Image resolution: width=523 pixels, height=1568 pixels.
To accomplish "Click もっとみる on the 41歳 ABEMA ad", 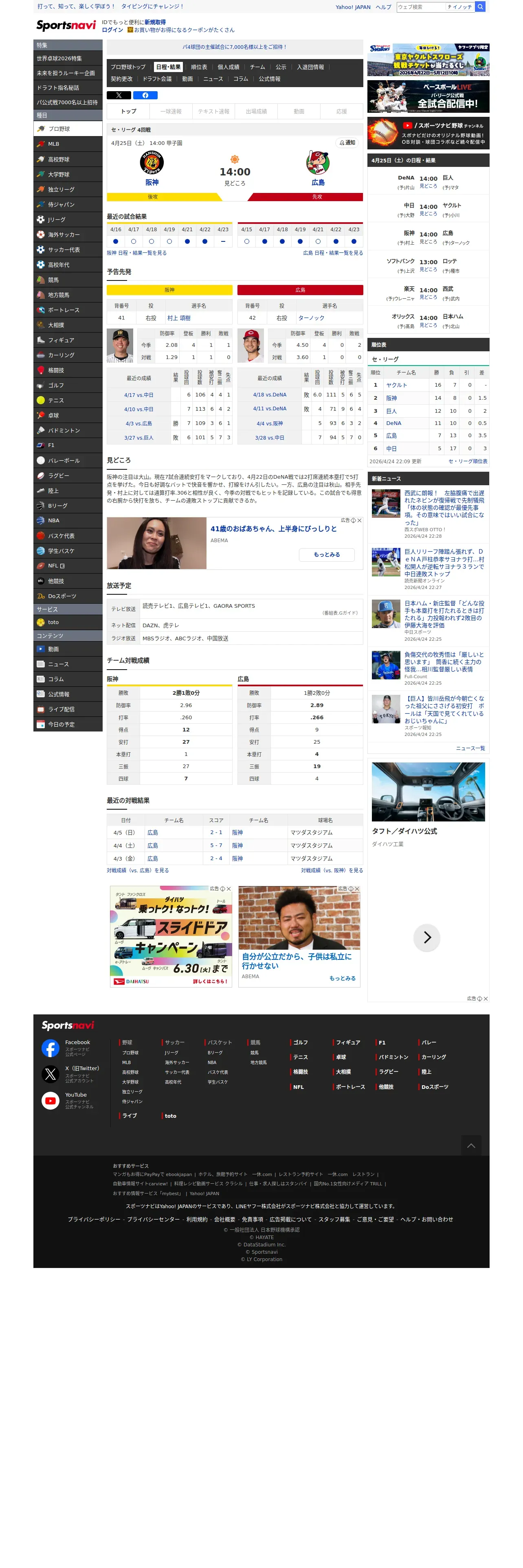I will tap(327, 554).
